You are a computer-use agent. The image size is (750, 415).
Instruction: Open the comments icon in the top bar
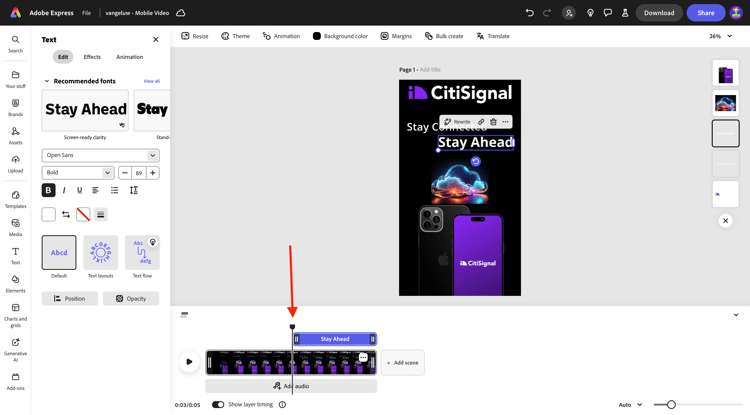point(607,13)
